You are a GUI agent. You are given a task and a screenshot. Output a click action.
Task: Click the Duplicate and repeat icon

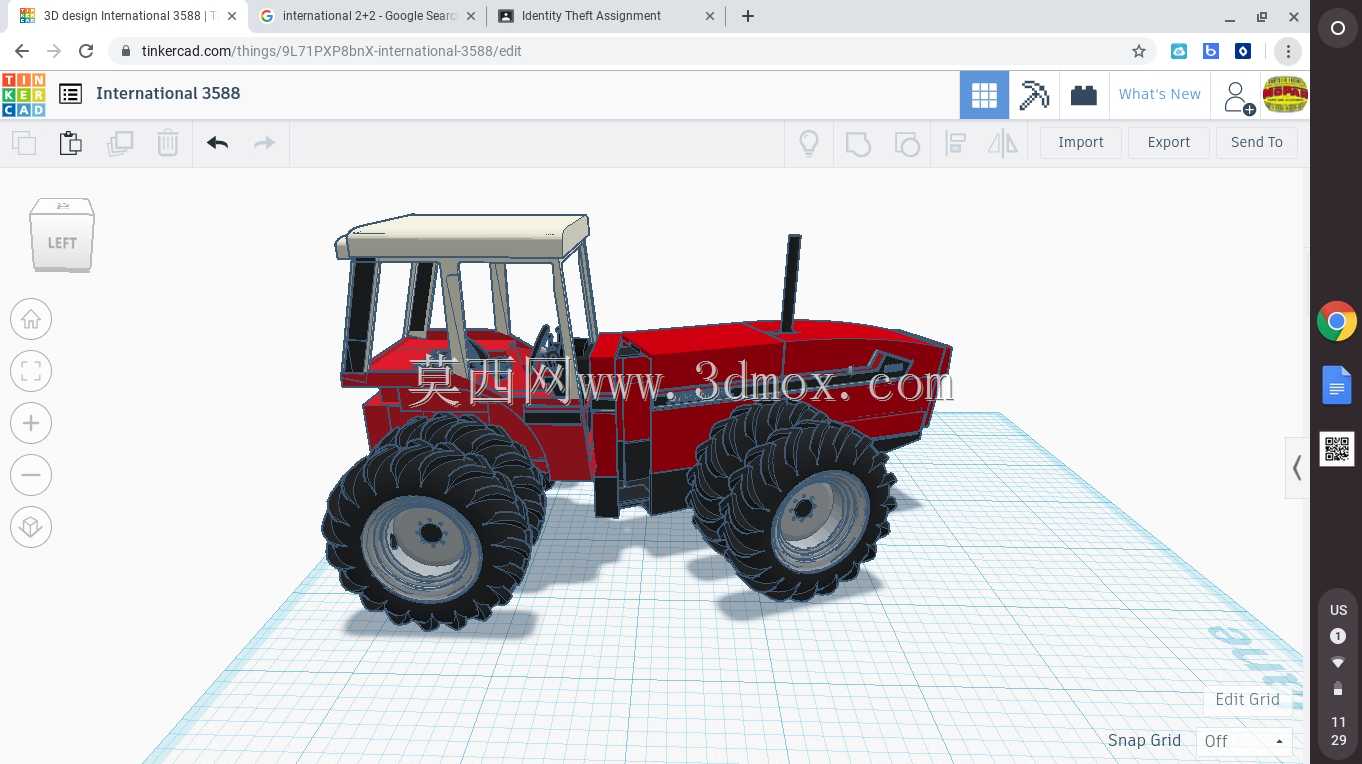point(120,143)
